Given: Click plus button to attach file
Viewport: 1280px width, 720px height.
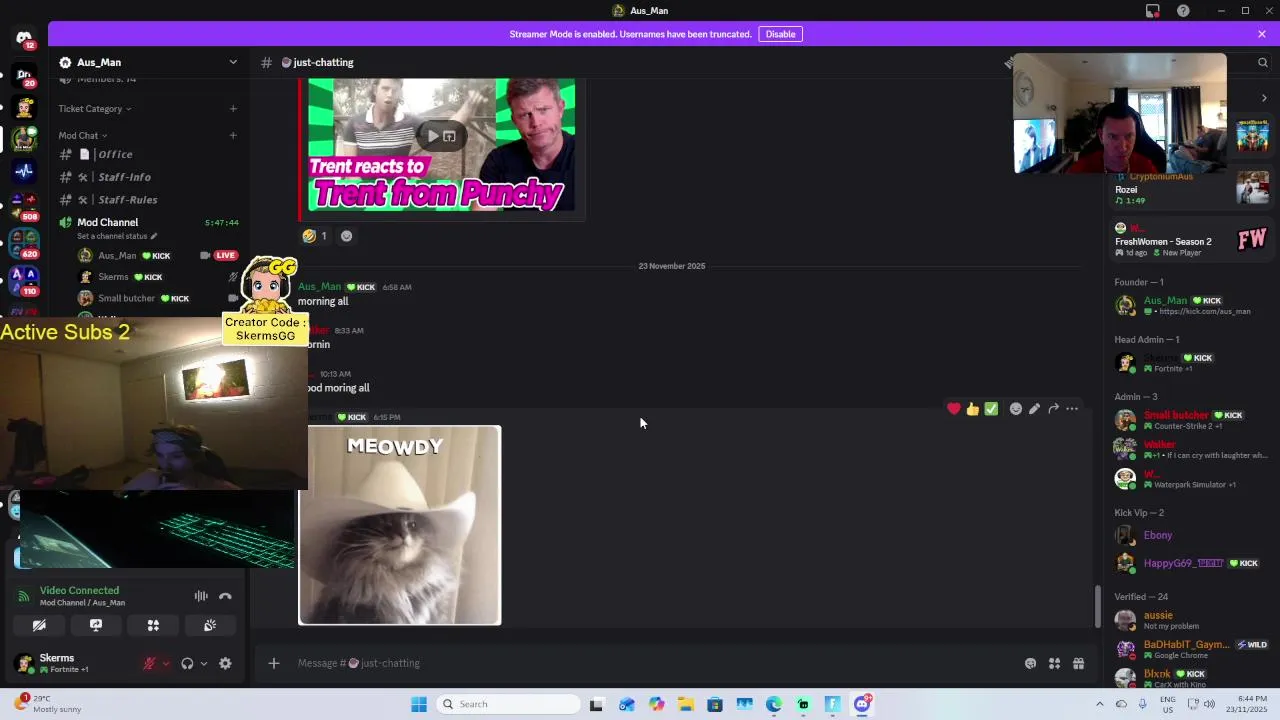Looking at the screenshot, I should (273, 663).
